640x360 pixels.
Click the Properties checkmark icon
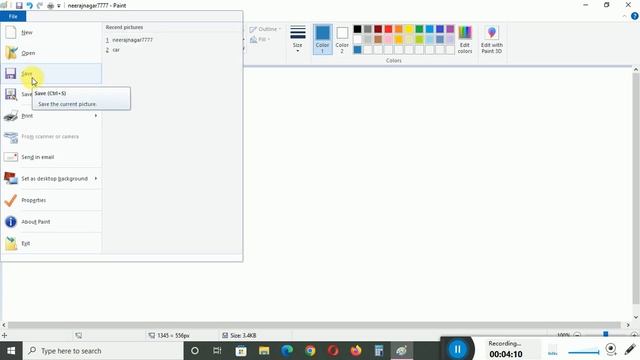11,200
